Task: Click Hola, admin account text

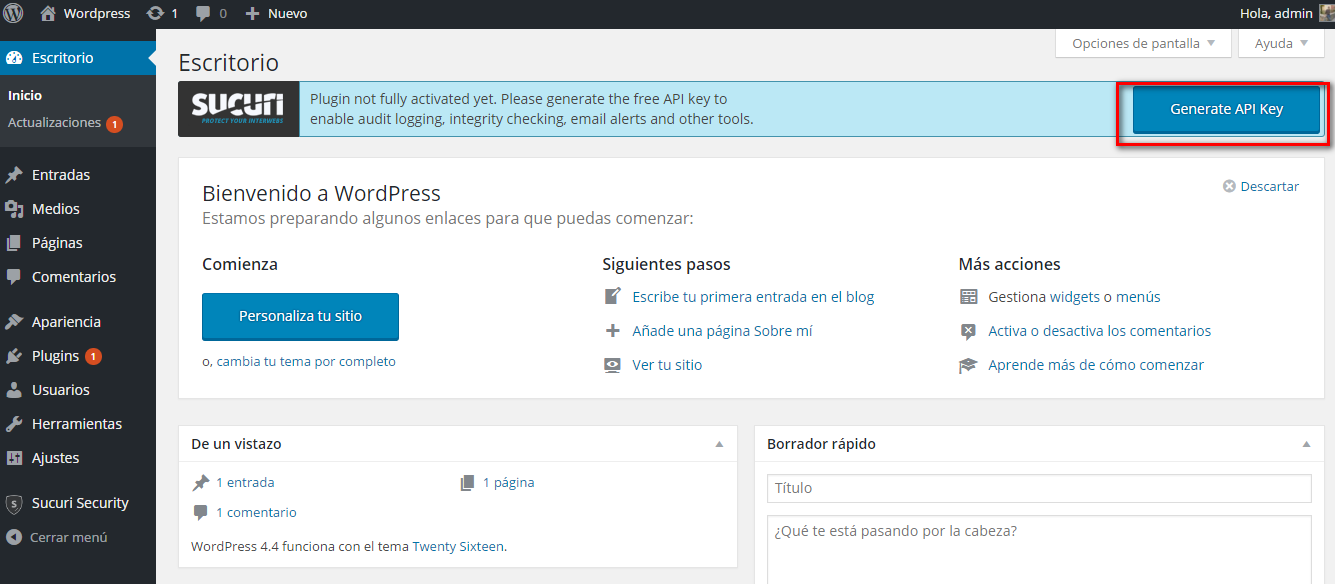Action: pyautogui.click(x=1276, y=14)
